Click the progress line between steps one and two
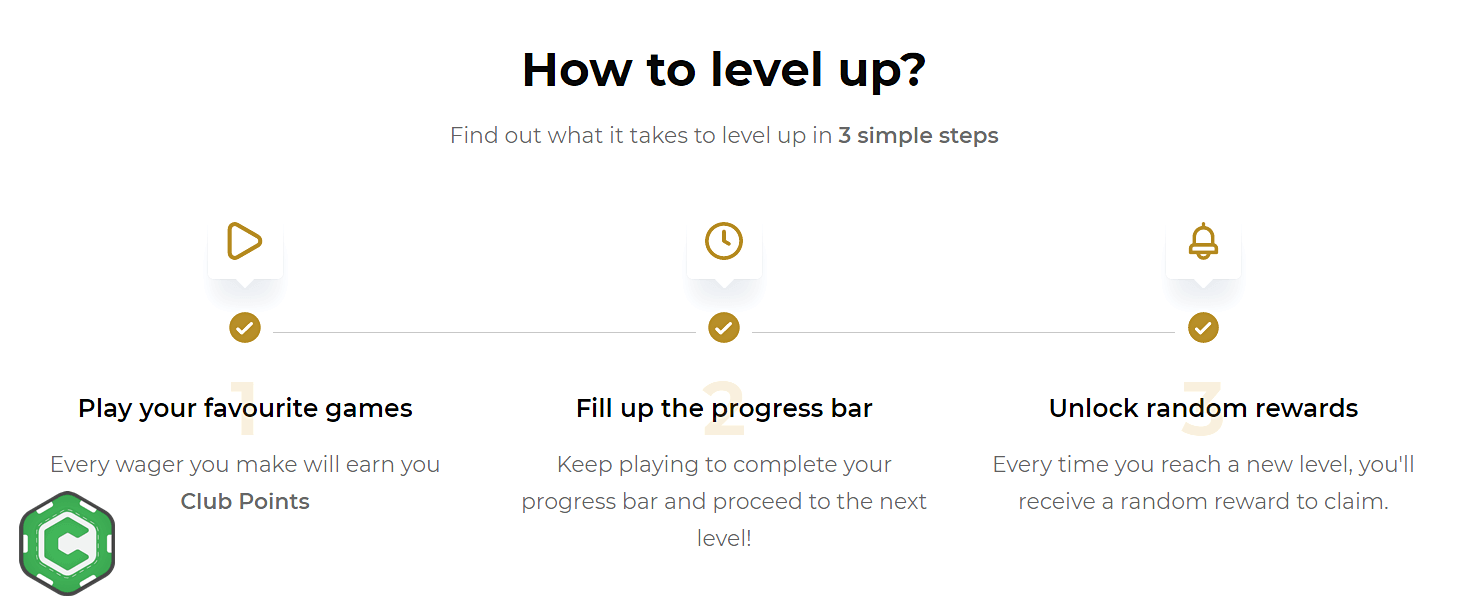The height and width of the screenshot is (616, 1474). pyautogui.click(x=484, y=332)
